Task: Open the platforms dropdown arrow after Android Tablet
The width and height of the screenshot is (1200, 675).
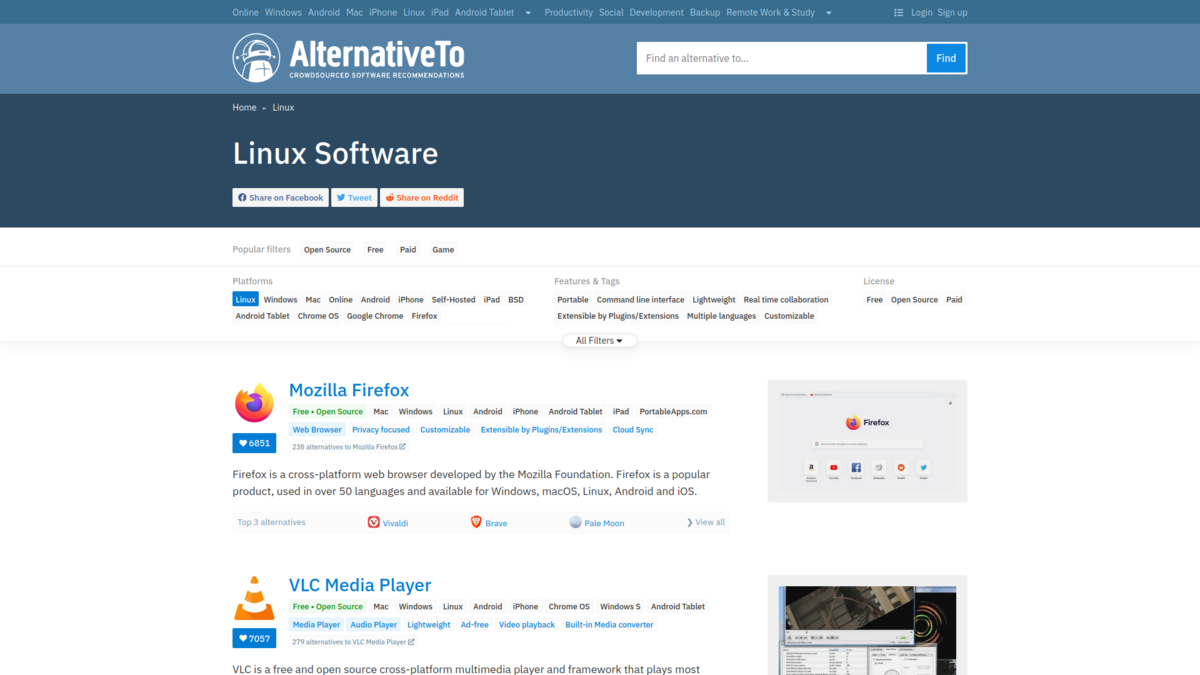Action: click(x=528, y=13)
